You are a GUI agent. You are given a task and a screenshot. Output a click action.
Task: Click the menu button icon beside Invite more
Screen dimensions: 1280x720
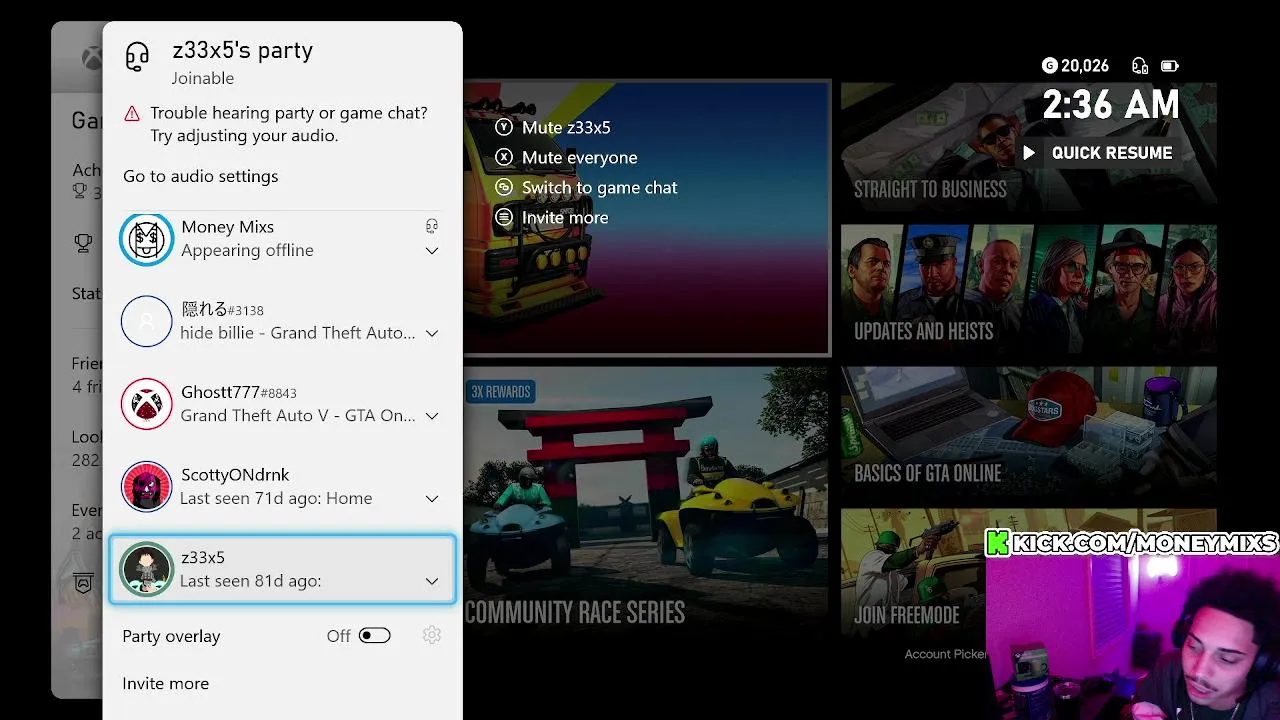tap(504, 217)
